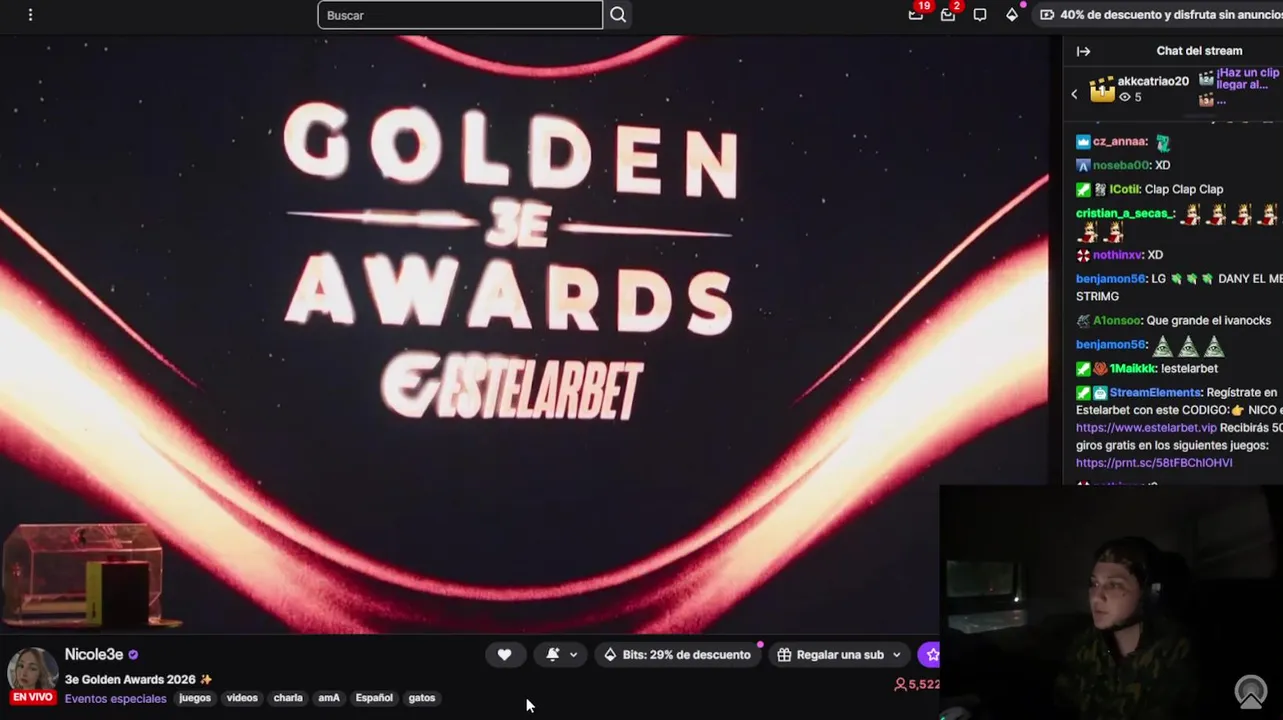Viewport: 1283px width, 720px height.
Task: Click the EN VIVO live badge
Action: [x=32, y=698]
